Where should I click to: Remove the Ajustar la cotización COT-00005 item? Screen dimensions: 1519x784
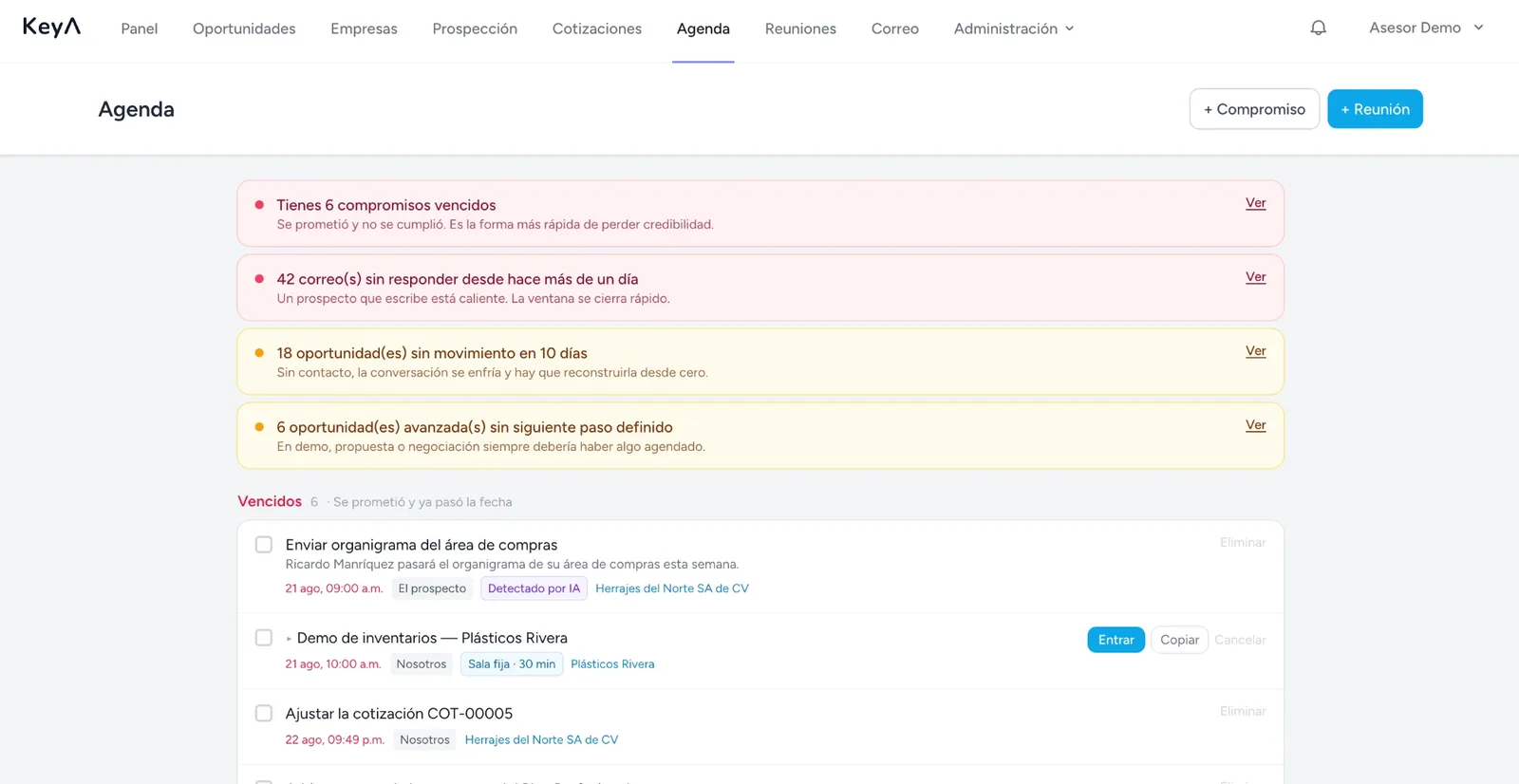click(x=1243, y=711)
